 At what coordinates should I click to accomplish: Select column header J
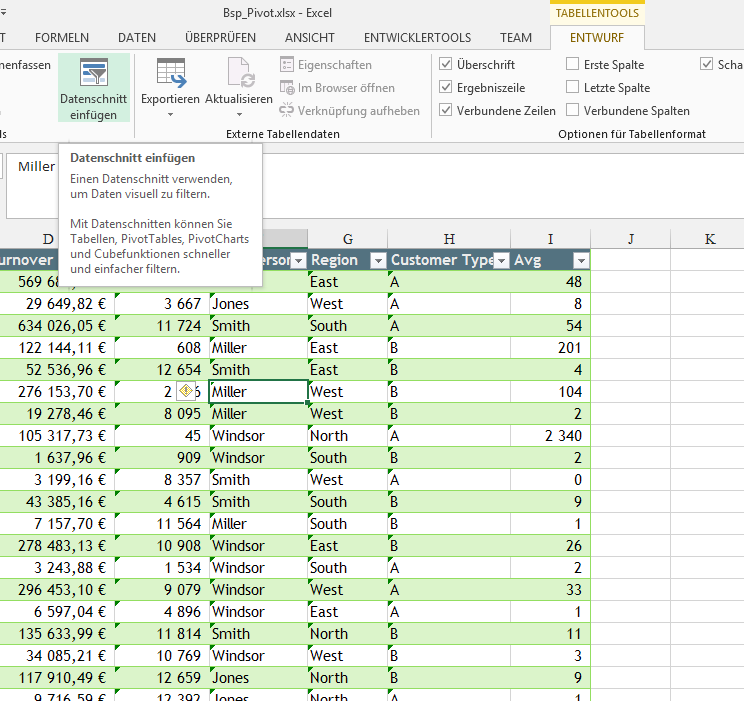coord(630,239)
